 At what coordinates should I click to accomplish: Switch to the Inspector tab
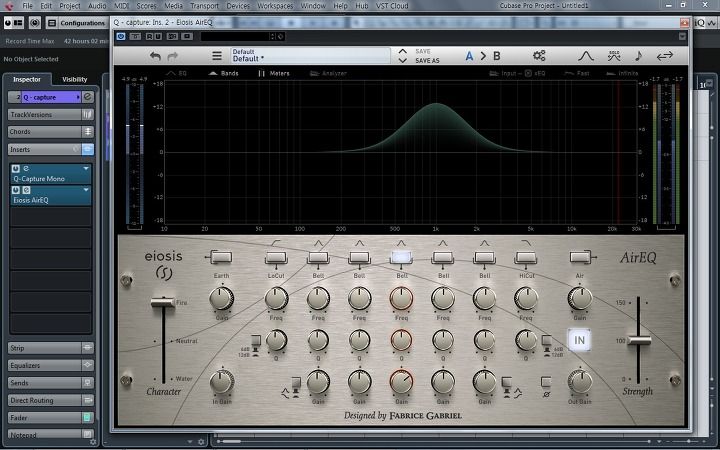(27, 79)
